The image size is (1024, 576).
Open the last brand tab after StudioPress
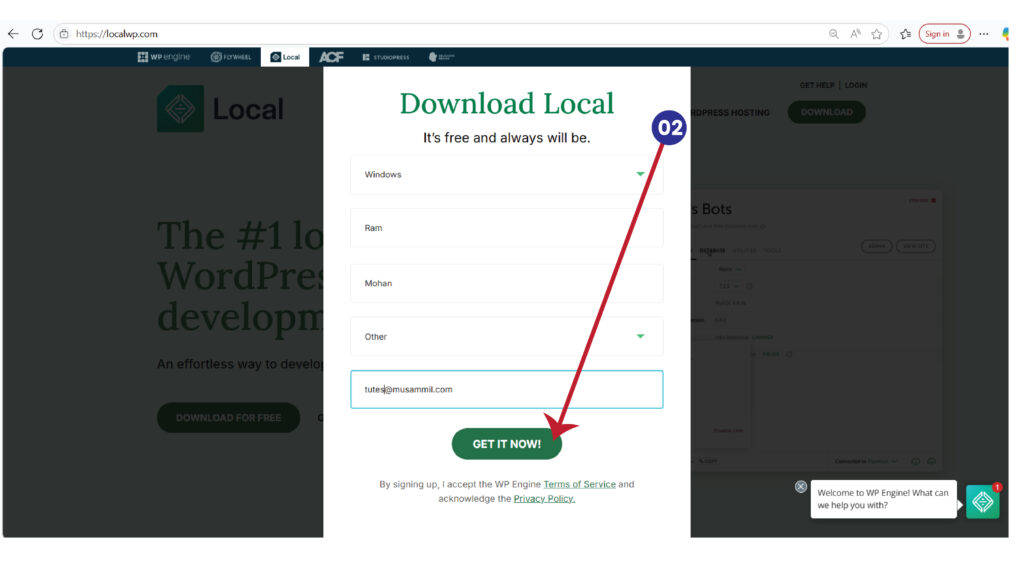coord(441,57)
